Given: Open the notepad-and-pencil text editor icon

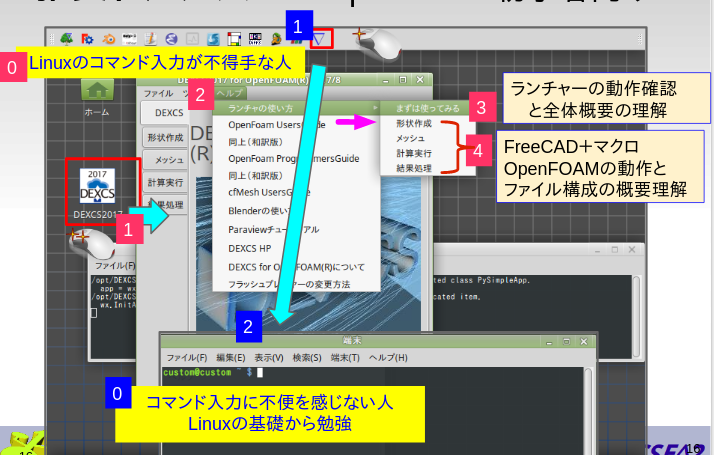Looking at the screenshot, I should coord(150,39).
